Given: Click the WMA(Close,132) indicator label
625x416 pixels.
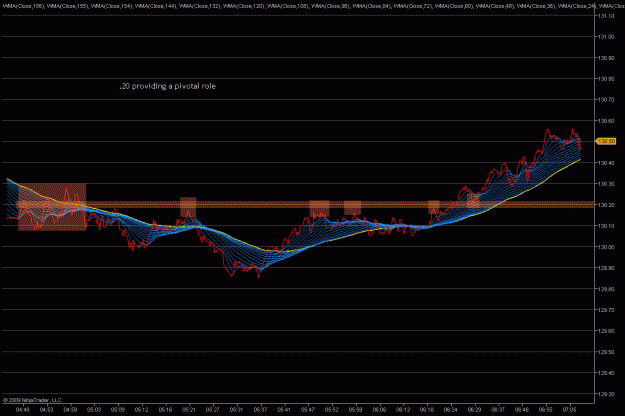Looking at the screenshot, I should [200, 6].
